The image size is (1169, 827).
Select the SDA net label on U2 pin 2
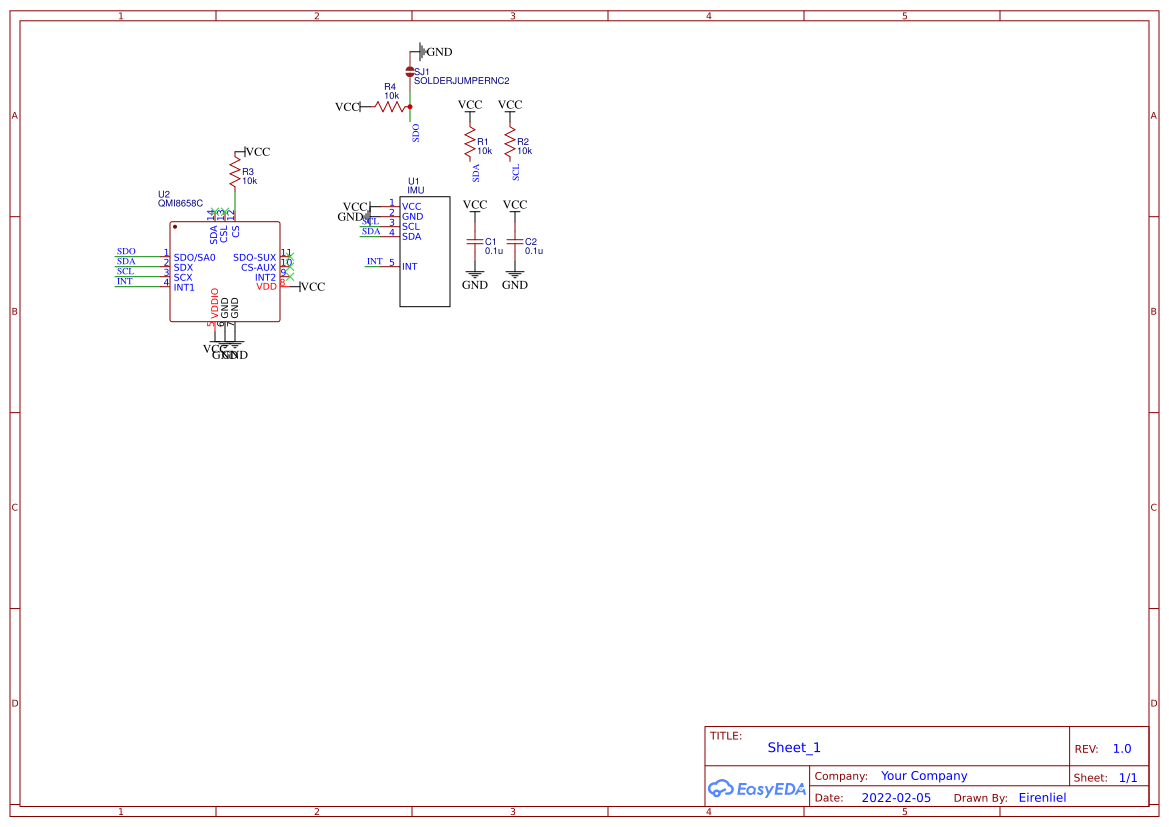(124, 261)
